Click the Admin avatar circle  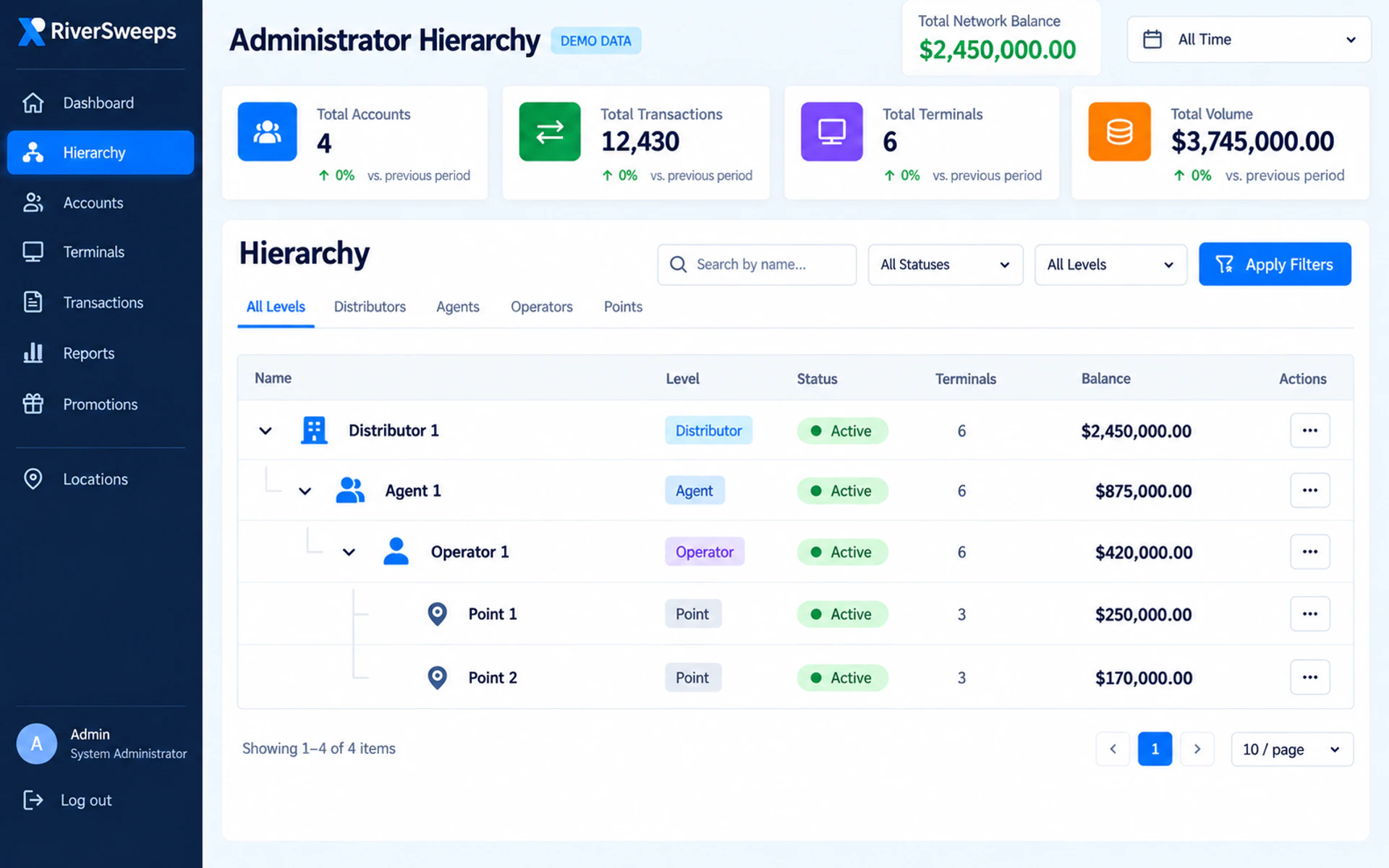[37, 744]
